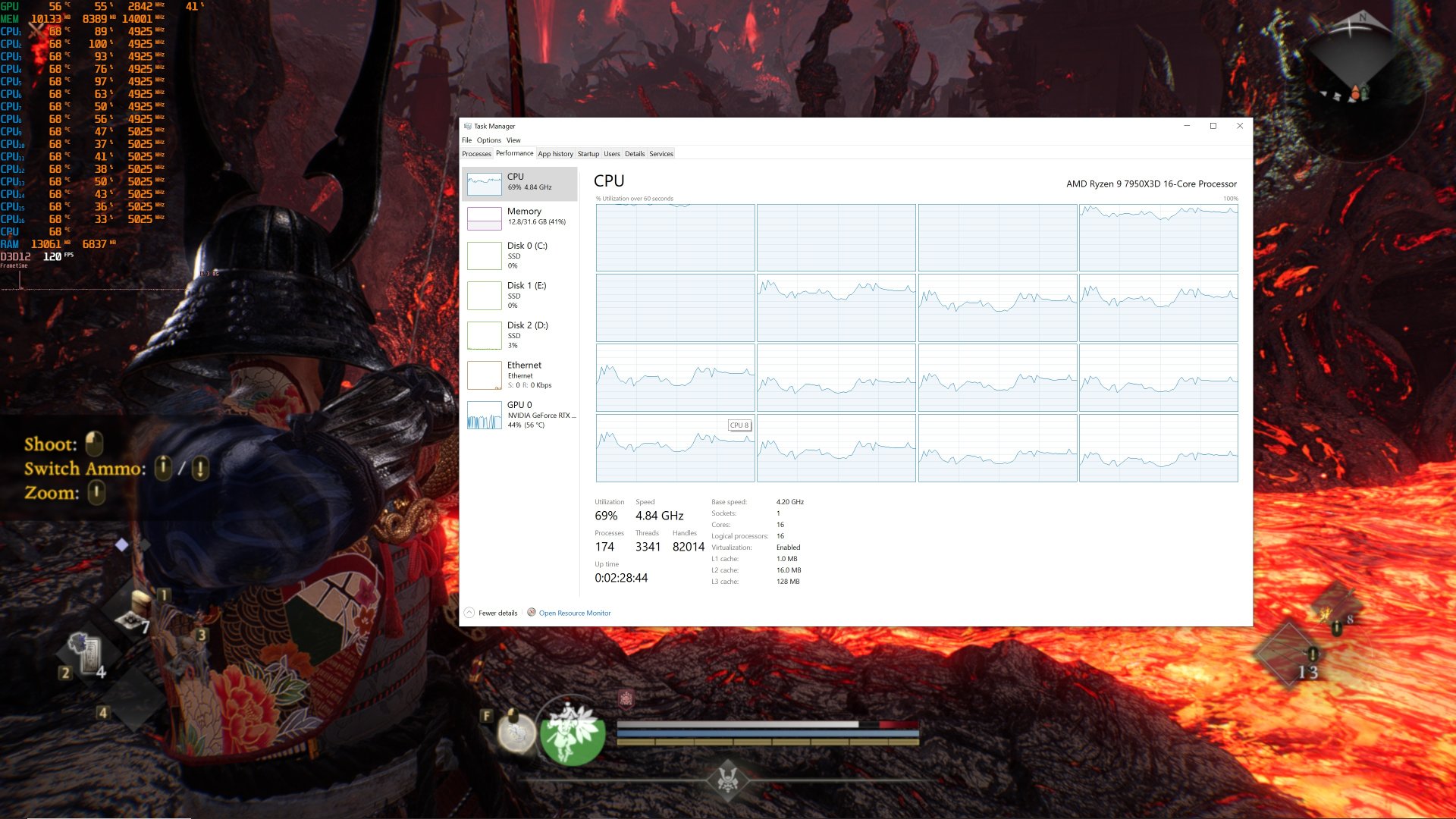The width and height of the screenshot is (1456, 819).
Task: Select the CPU panel in the sidebar
Action: [x=520, y=182]
